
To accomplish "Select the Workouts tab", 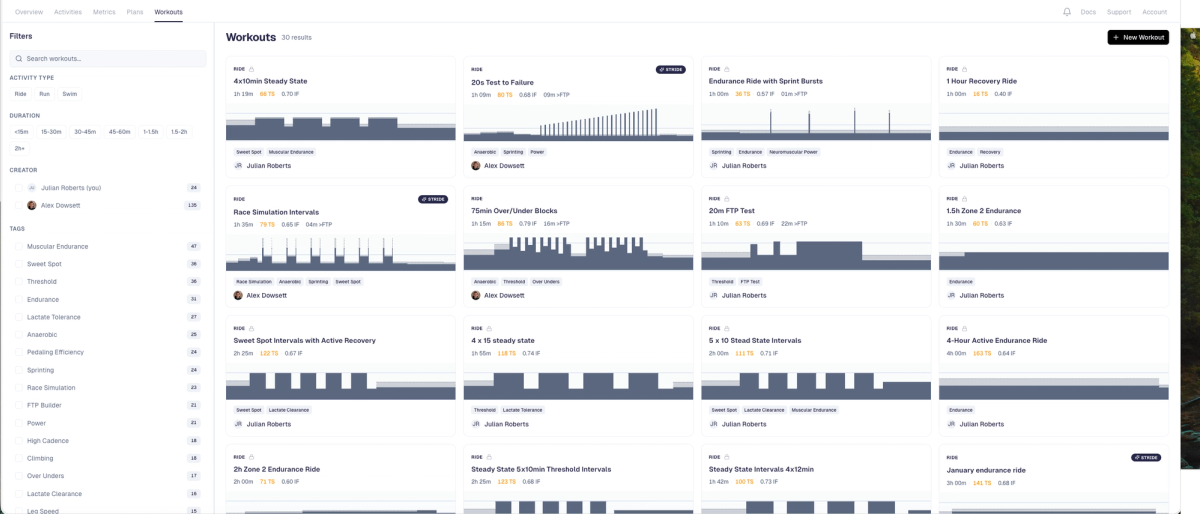I will coord(169,12).
